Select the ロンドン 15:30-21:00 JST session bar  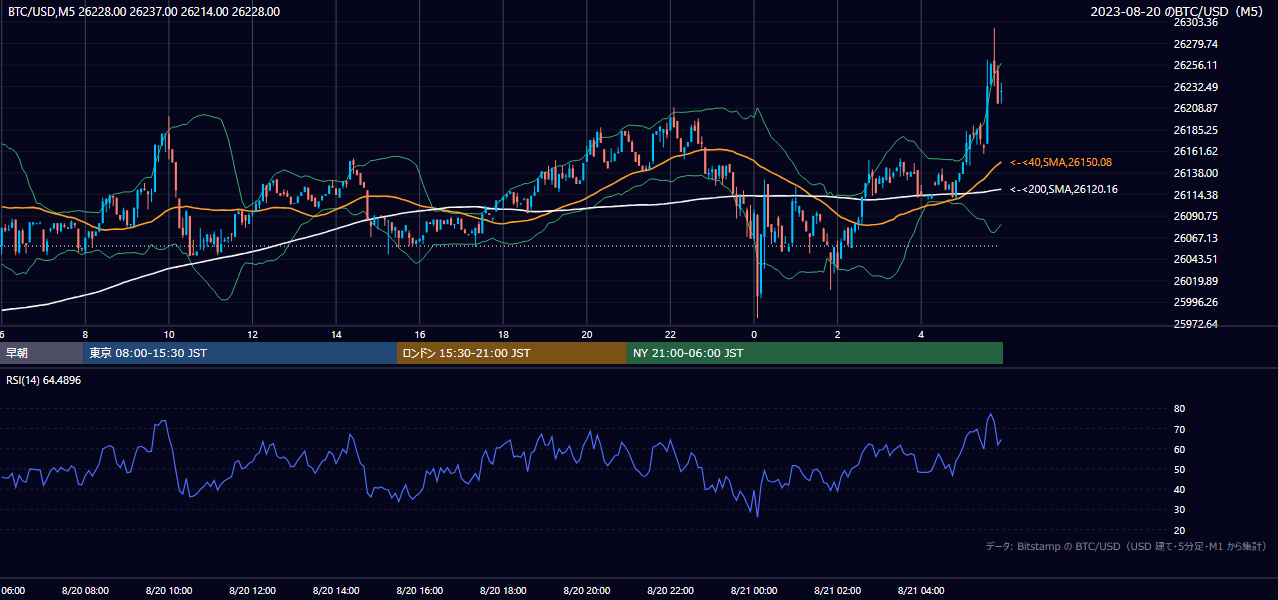point(512,353)
